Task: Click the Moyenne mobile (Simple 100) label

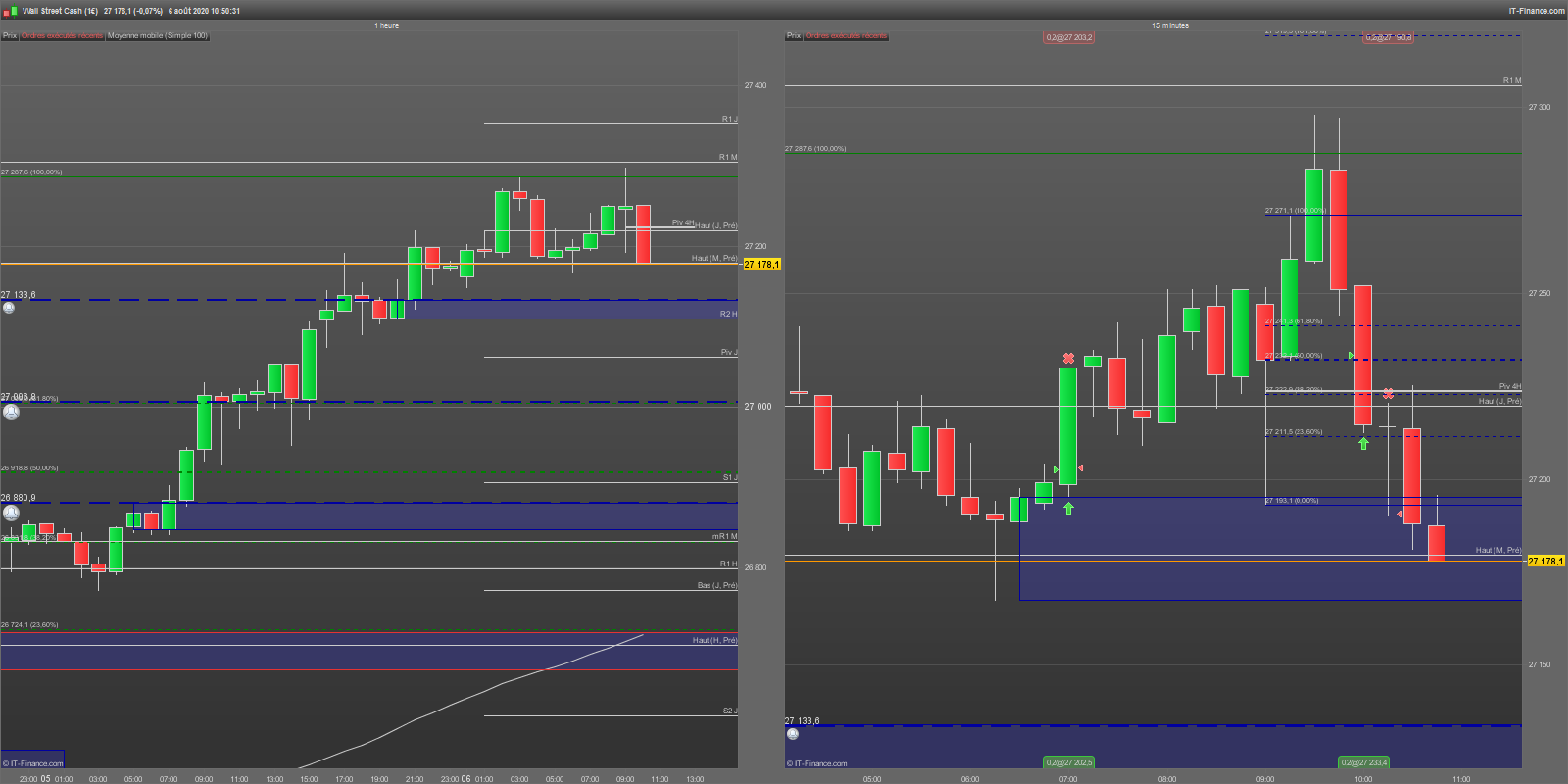Action: click(158, 35)
